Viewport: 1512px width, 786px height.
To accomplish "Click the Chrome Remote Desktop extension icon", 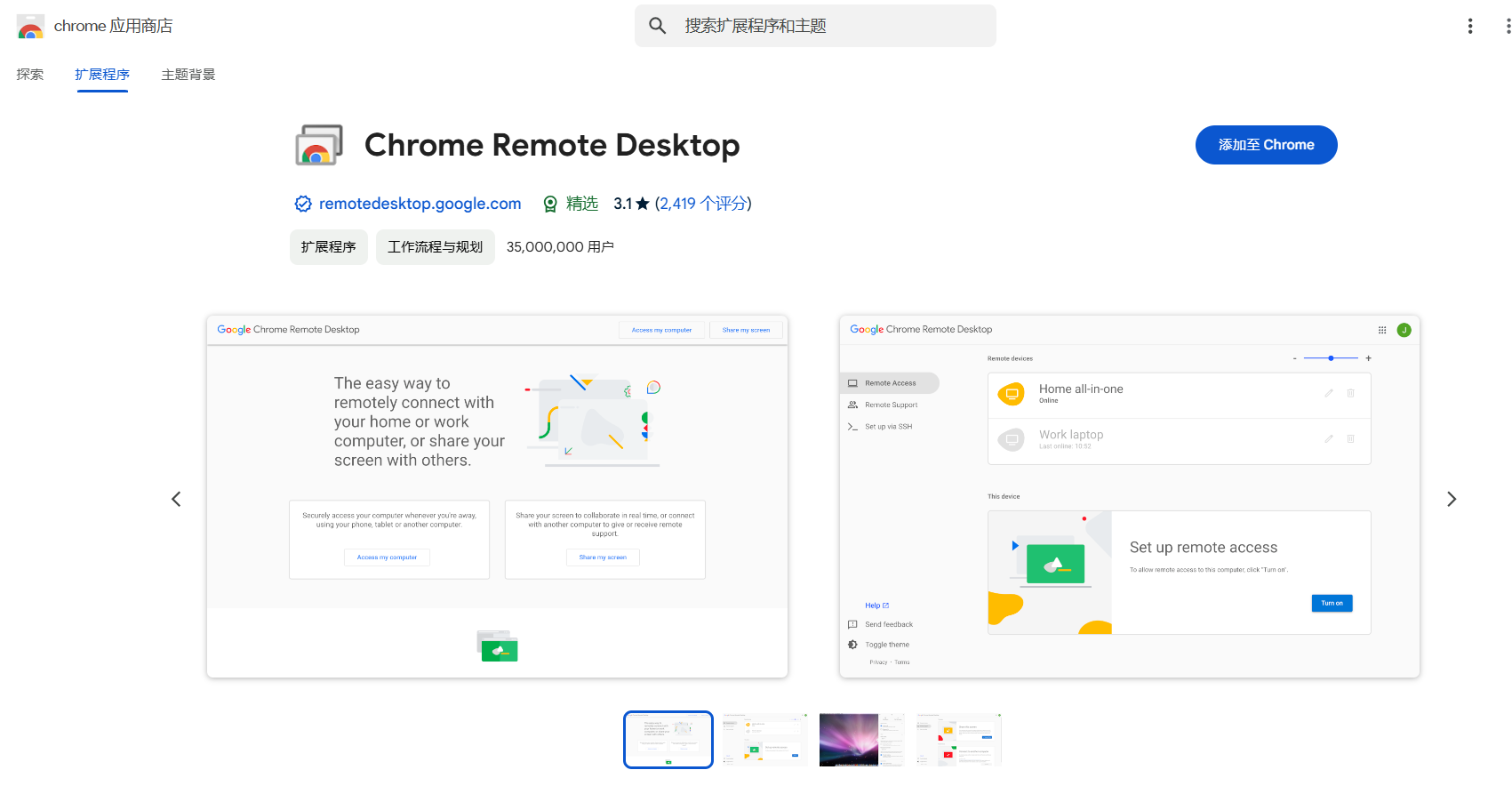I will click(319, 145).
